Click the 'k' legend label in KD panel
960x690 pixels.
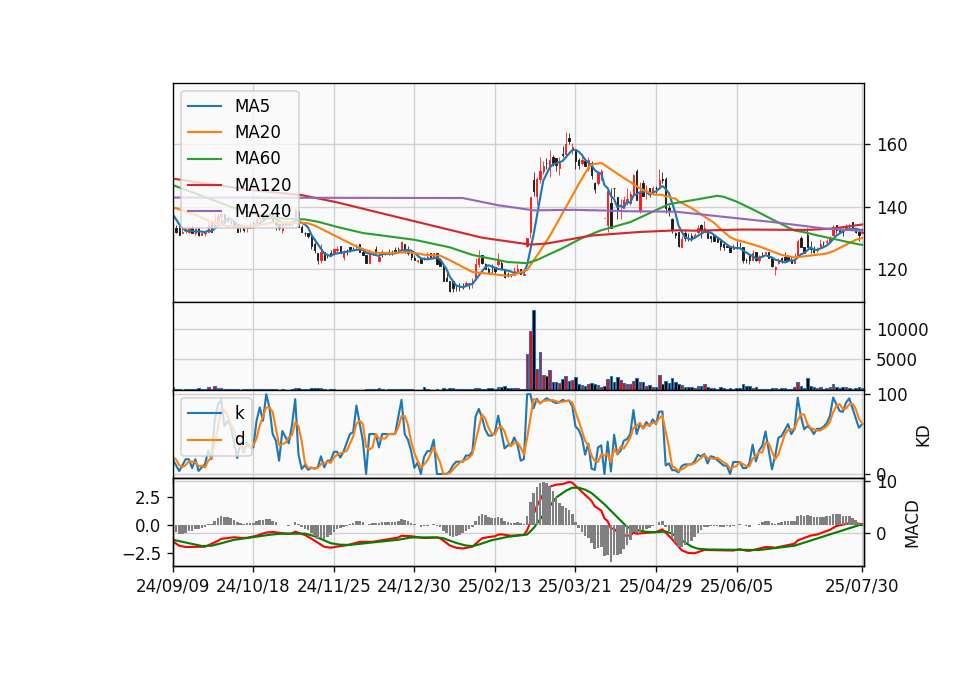click(239, 413)
